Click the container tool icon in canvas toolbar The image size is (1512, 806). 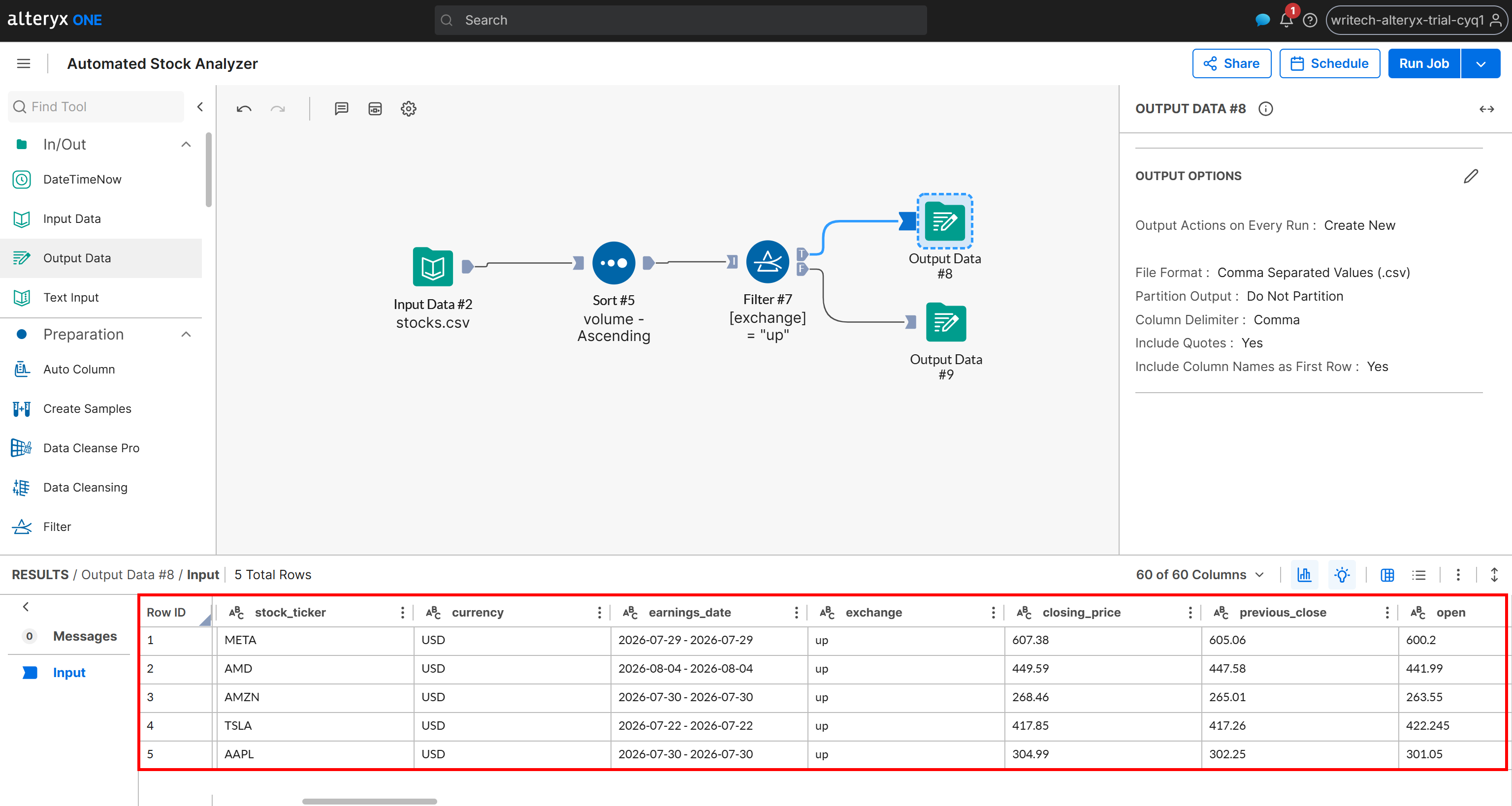375,109
